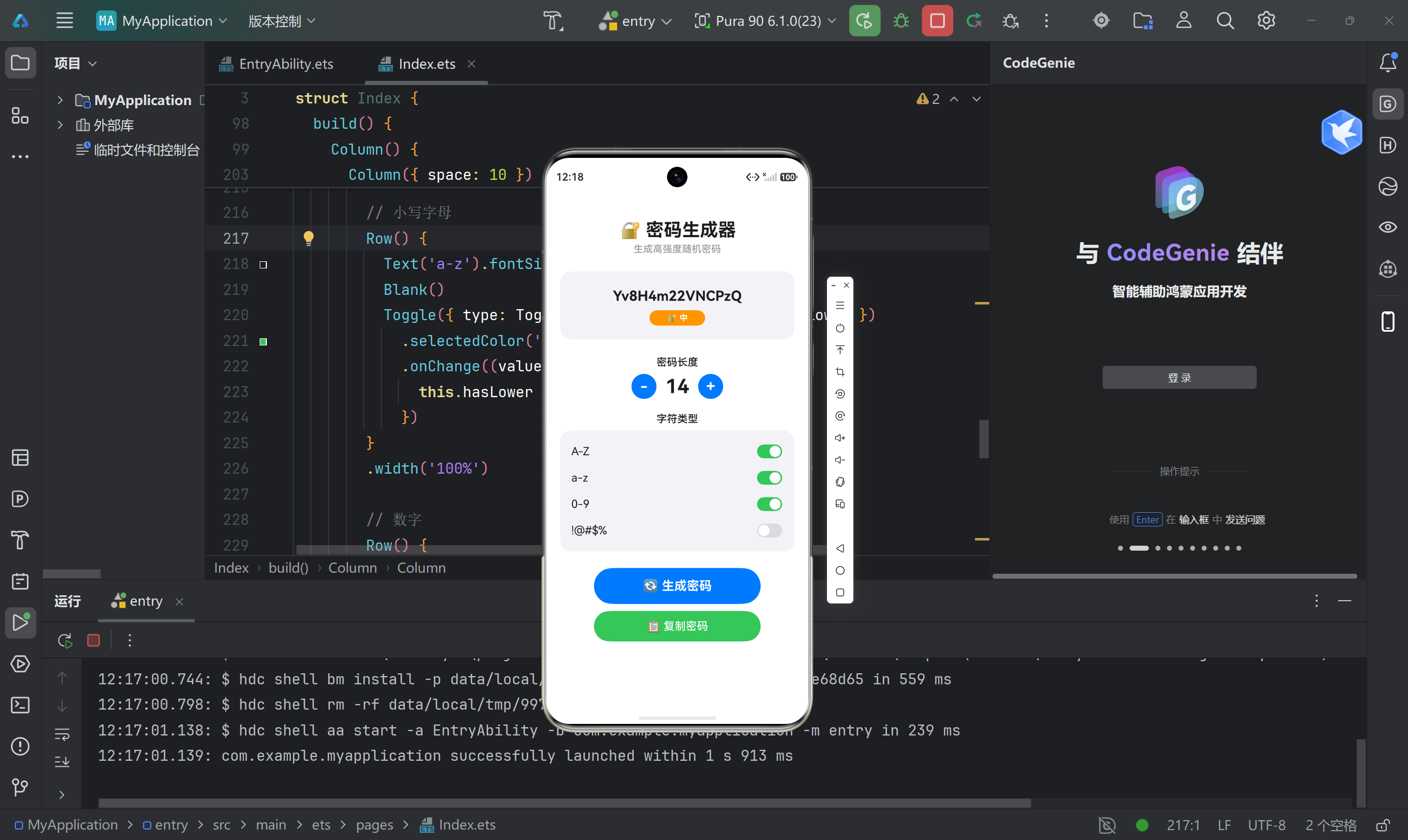This screenshot has width=1408, height=840.
Task: Open the problems warning circle icon
Action: pyautogui.click(x=20, y=746)
